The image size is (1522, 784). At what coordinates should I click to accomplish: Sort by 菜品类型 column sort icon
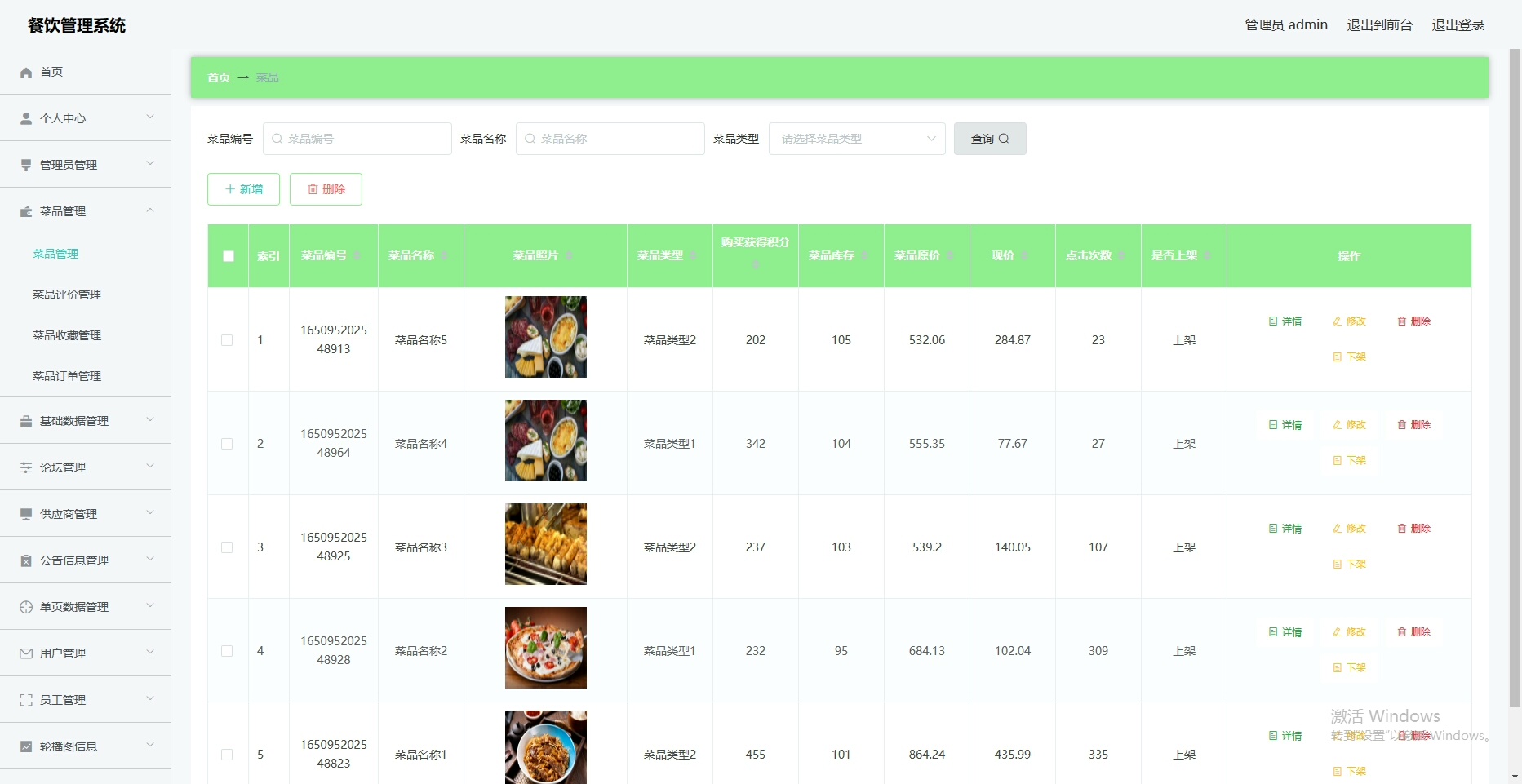click(x=693, y=256)
